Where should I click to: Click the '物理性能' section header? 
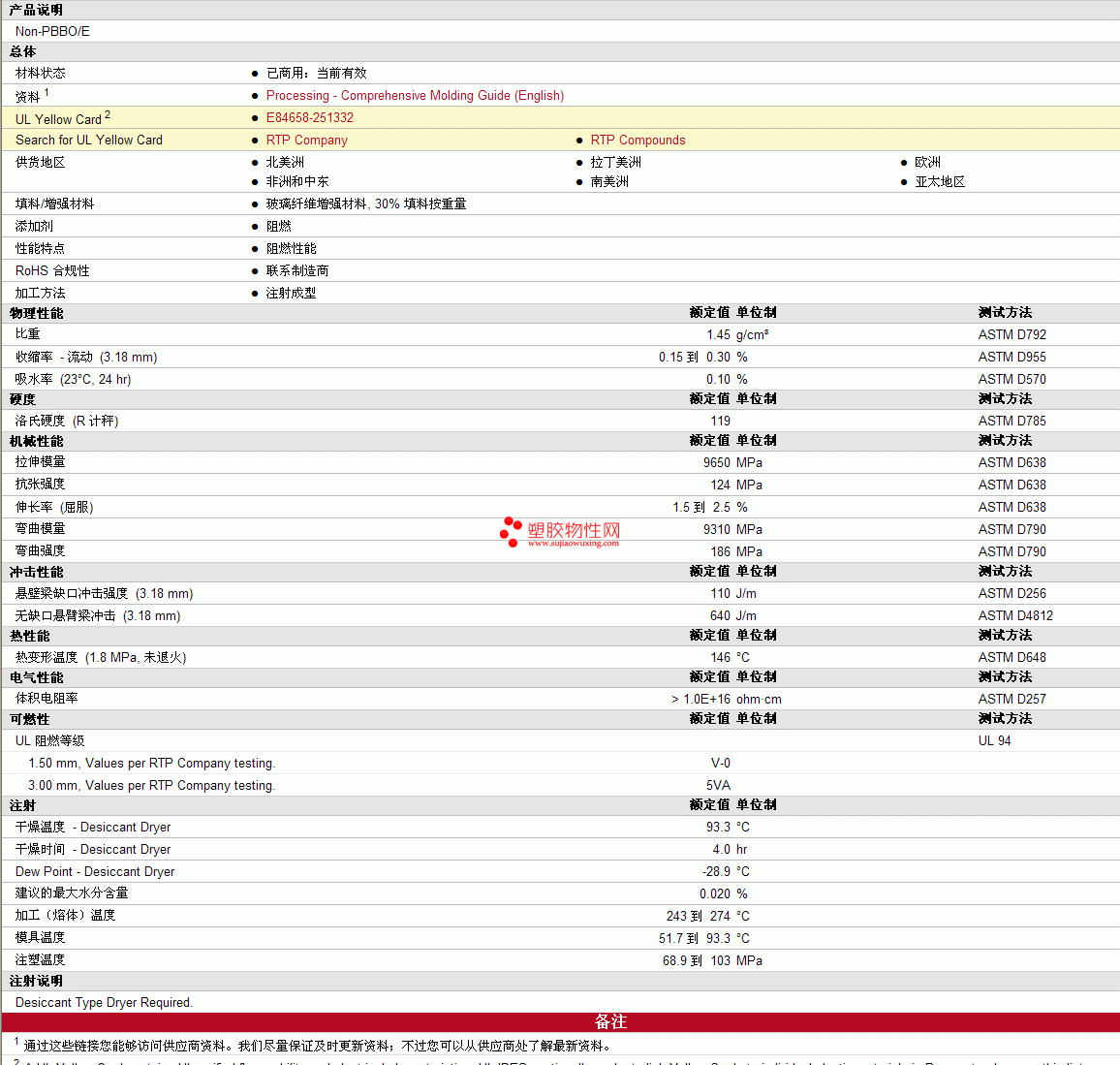point(37,313)
